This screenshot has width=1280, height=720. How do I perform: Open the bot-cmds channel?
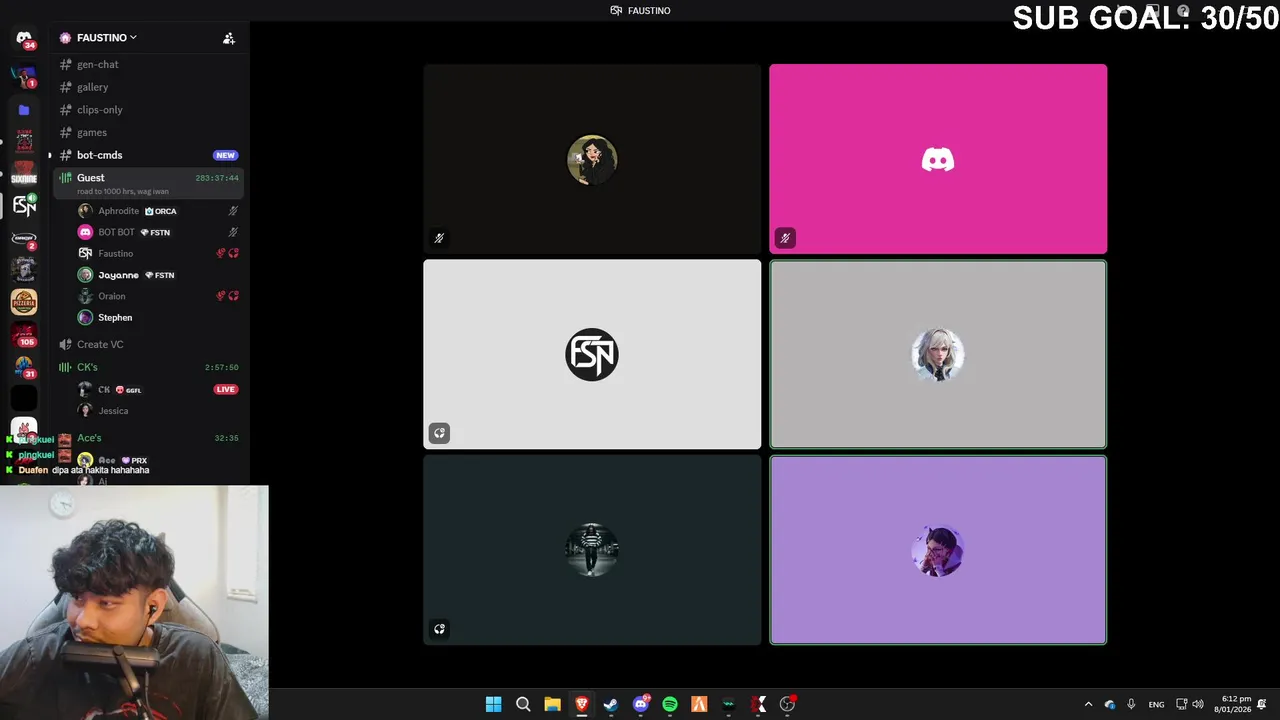pyautogui.click(x=148, y=155)
